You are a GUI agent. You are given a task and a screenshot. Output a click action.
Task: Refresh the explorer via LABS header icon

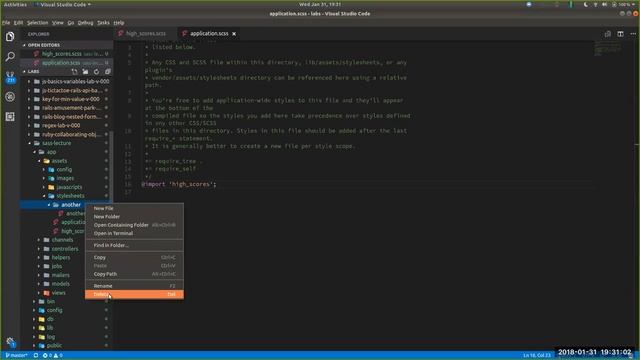[96, 71]
